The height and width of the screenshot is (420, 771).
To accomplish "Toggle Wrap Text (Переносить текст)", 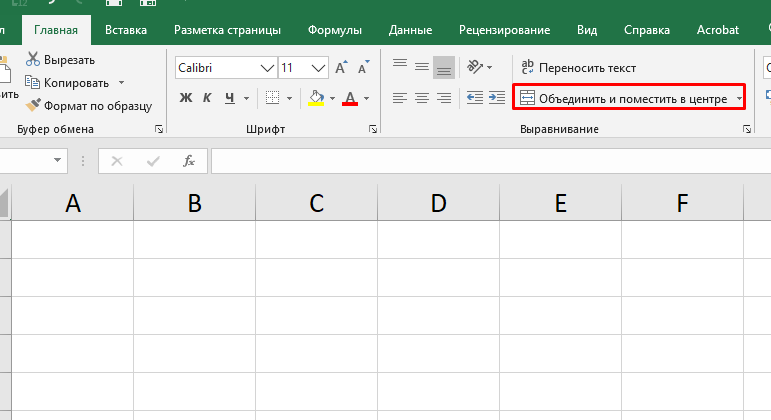I will coord(578,67).
